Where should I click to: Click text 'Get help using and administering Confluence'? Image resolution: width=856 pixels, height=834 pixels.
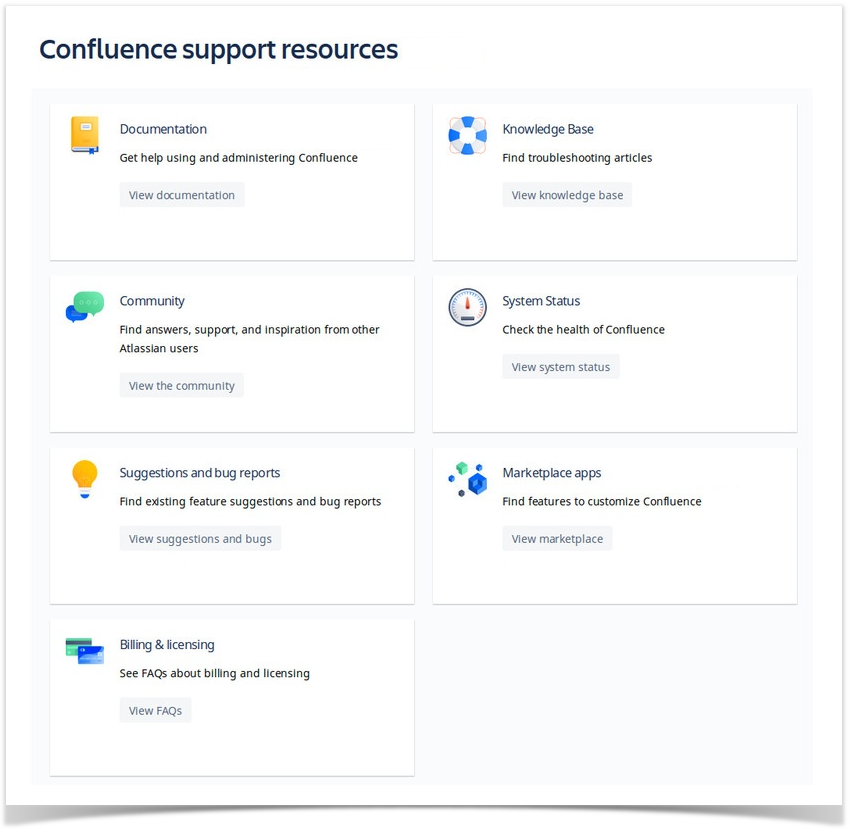[239, 158]
